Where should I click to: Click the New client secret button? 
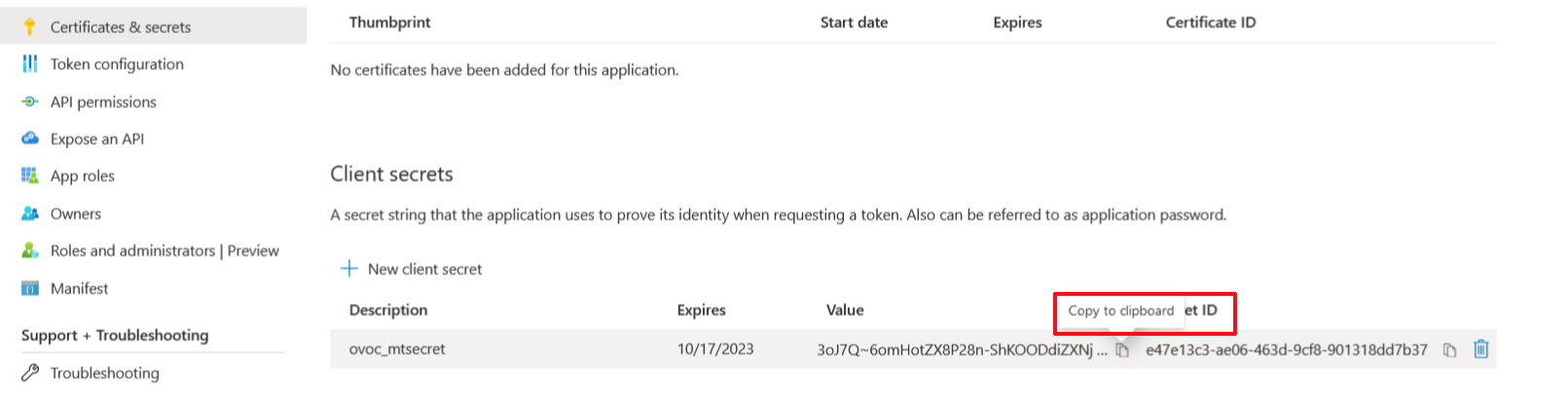pyautogui.click(x=424, y=270)
